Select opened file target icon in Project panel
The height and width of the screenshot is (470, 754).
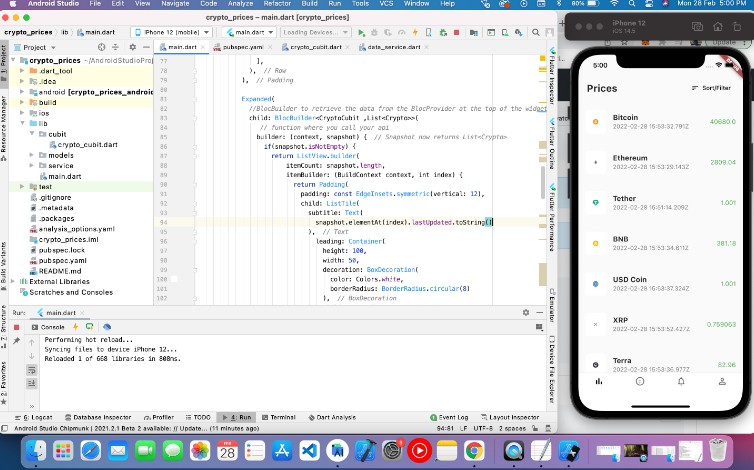coord(101,47)
